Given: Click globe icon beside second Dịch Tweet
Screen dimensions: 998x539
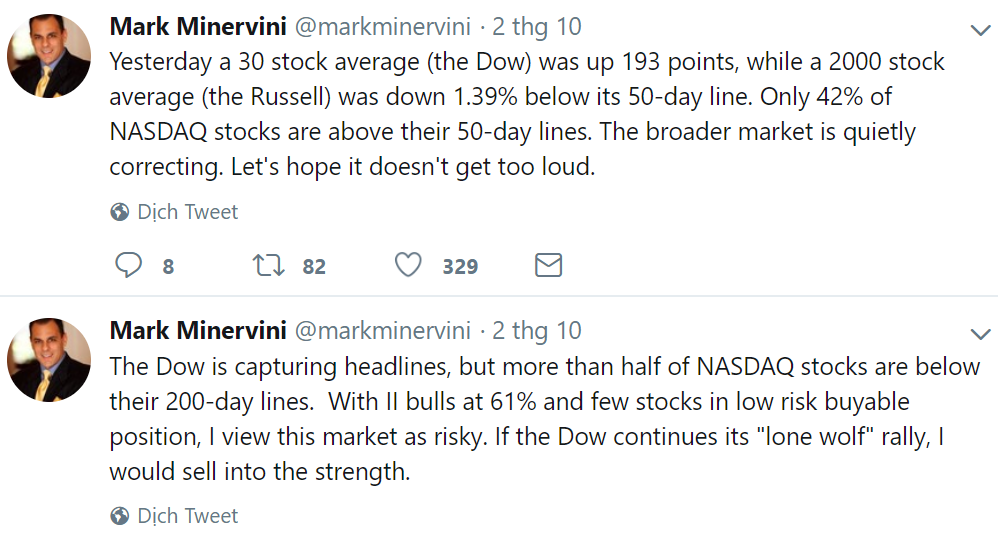Looking at the screenshot, I should 120,516.
